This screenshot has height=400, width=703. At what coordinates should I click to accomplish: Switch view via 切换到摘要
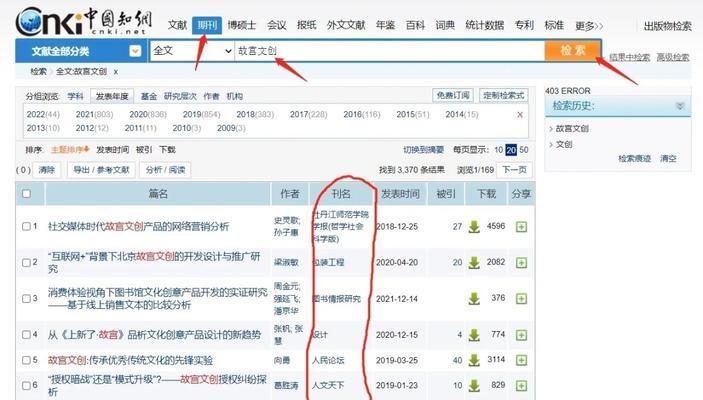[x=423, y=150]
